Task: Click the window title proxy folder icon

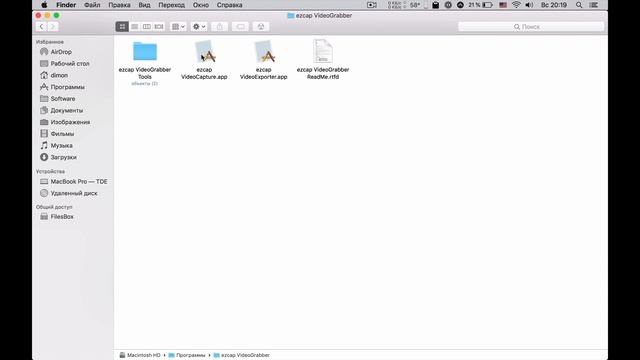Action: point(291,16)
